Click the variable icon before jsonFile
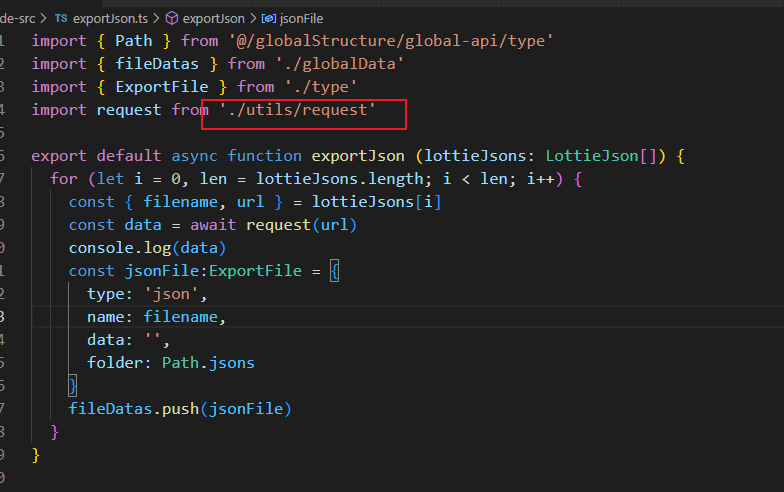 [268, 18]
